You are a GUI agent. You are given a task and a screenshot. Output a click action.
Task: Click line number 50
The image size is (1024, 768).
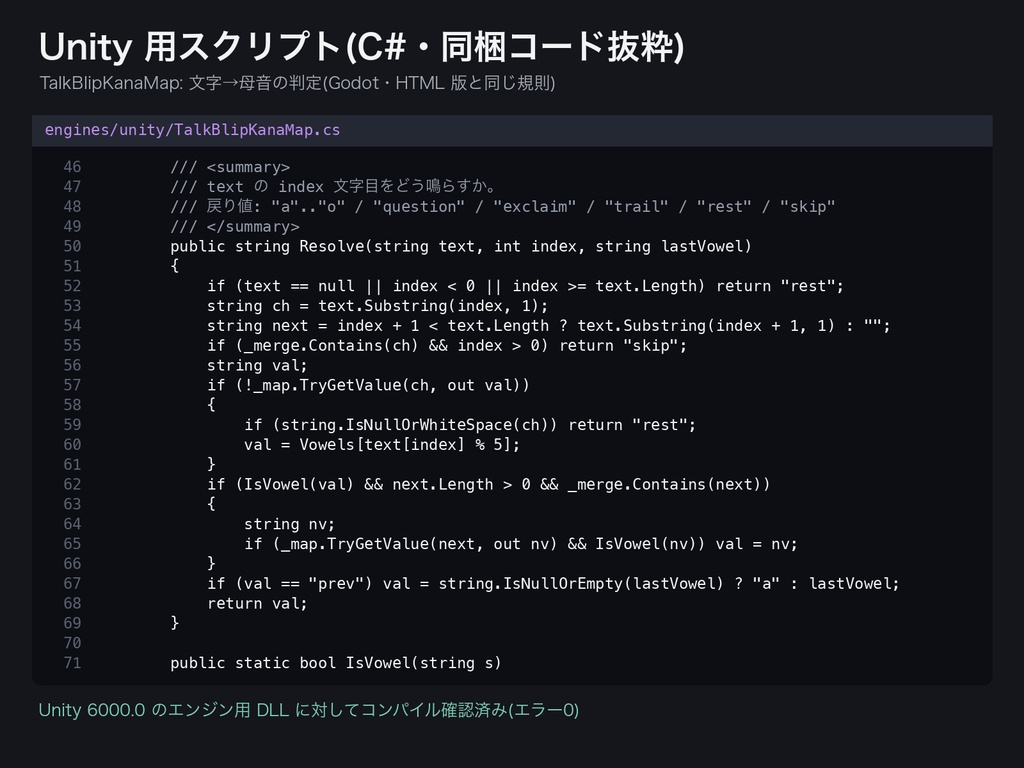point(72,246)
